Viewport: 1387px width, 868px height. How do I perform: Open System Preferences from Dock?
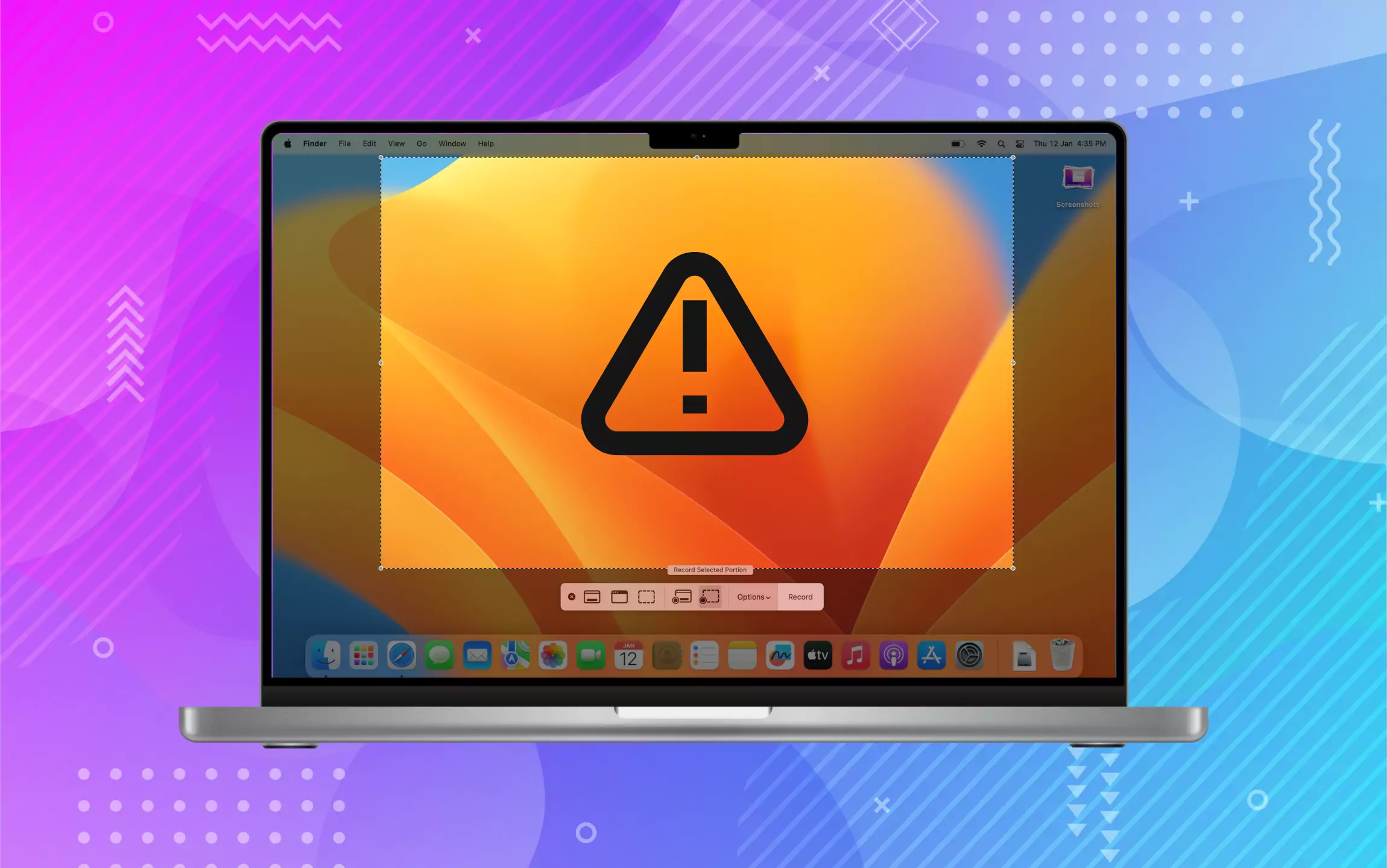tap(971, 656)
